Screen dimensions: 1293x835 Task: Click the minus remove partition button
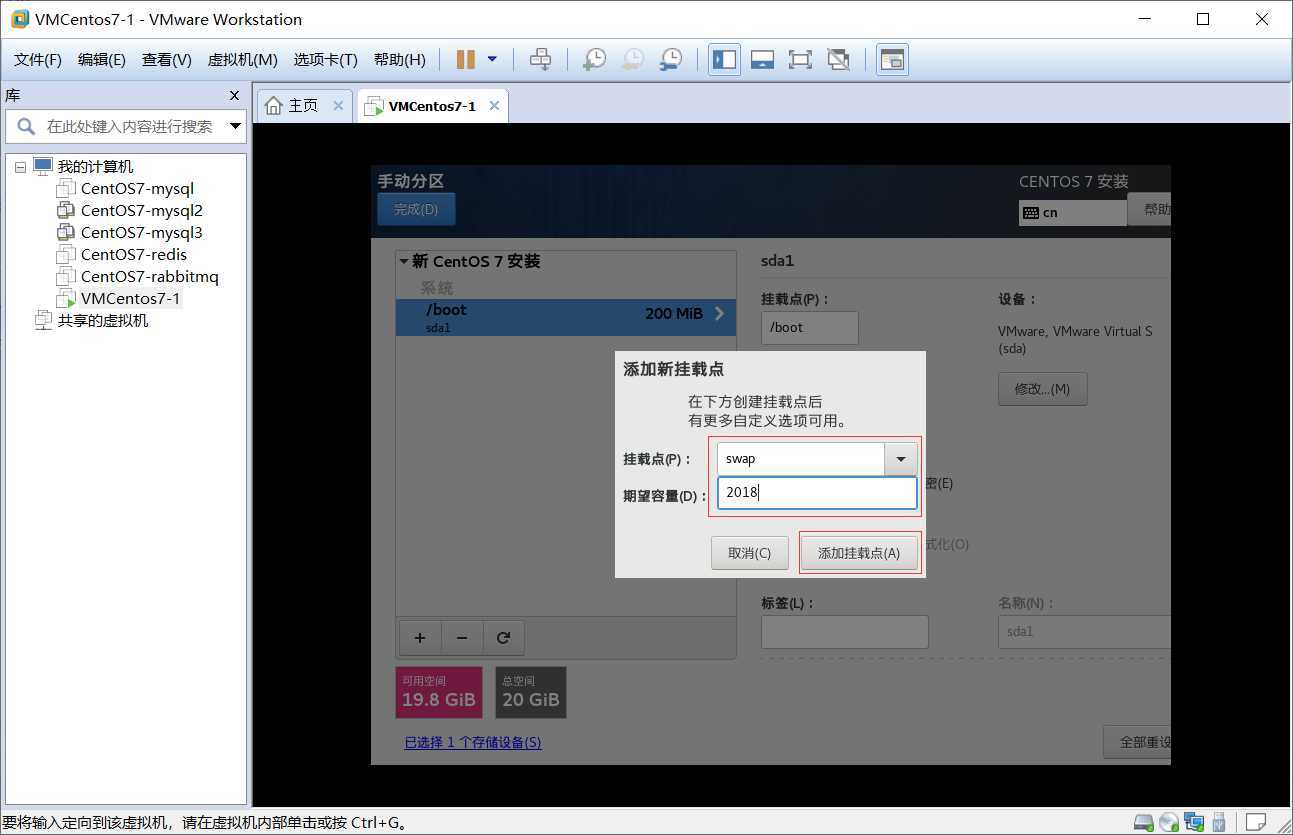(x=462, y=638)
